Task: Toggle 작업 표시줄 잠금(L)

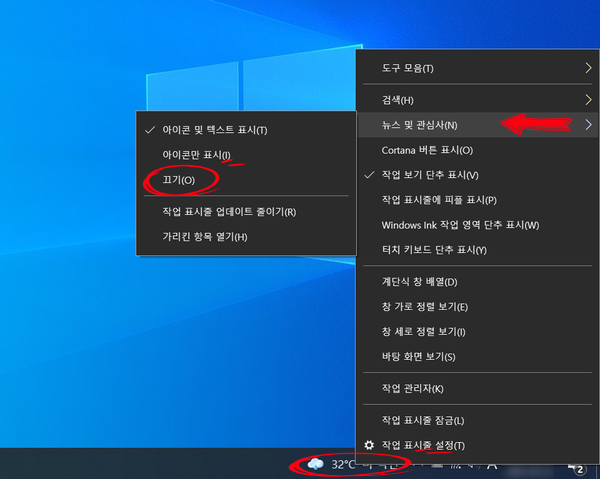Action: click(478, 420)
